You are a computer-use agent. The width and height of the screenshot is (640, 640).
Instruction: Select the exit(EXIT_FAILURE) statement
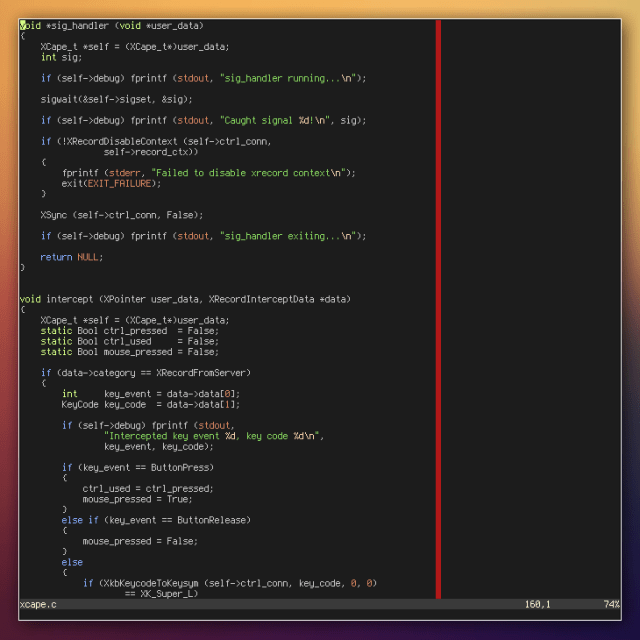pos(110,183)
